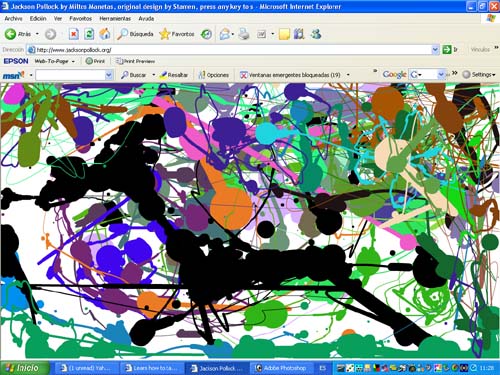Refresh the page with green arrows icon
Viewport: 500px width, 375px height.
point(89,34)
